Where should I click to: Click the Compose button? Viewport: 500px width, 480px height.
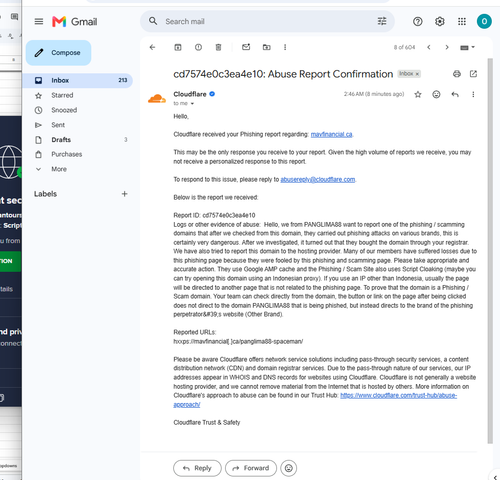(x=58, y=53)
